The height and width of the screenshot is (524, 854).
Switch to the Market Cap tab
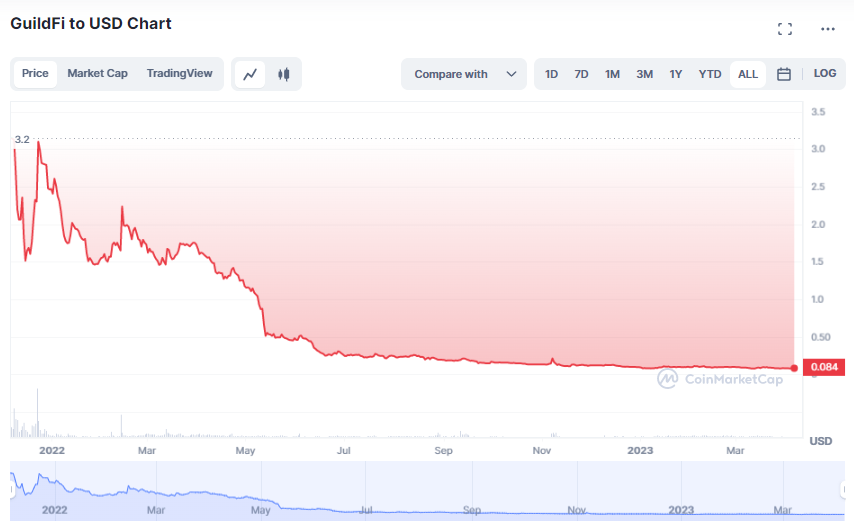tap(97, 73)
